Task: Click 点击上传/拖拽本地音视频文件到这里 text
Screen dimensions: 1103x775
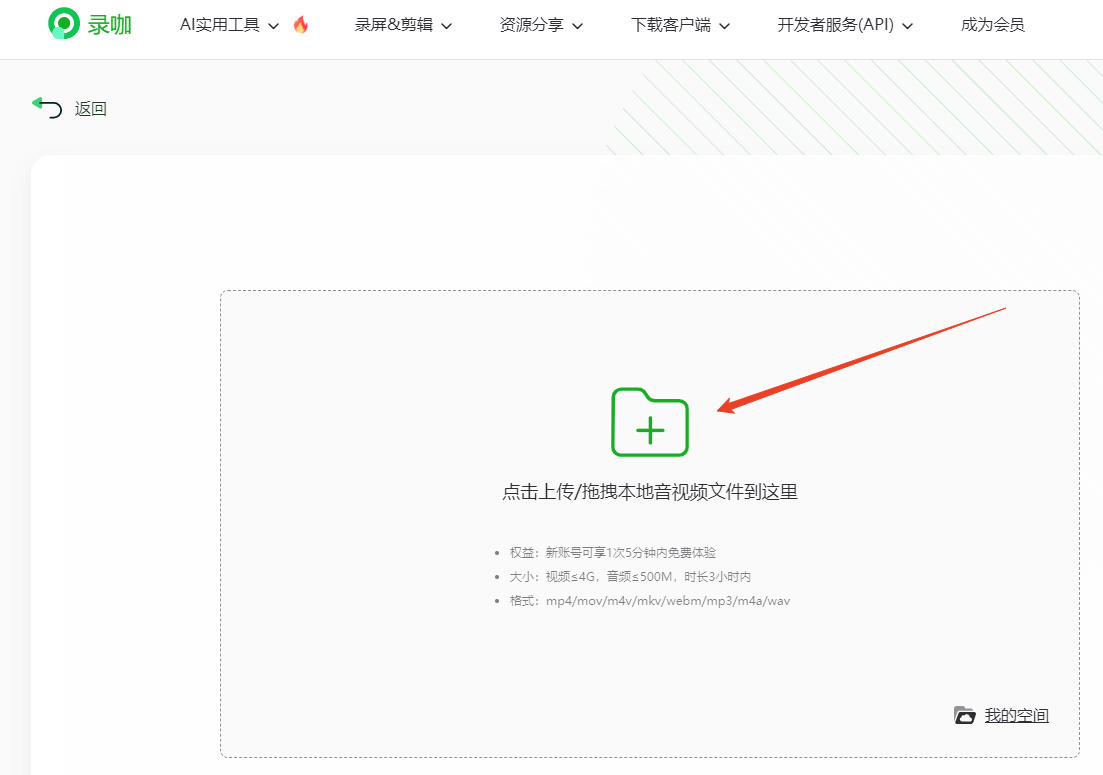Action: 650,492
